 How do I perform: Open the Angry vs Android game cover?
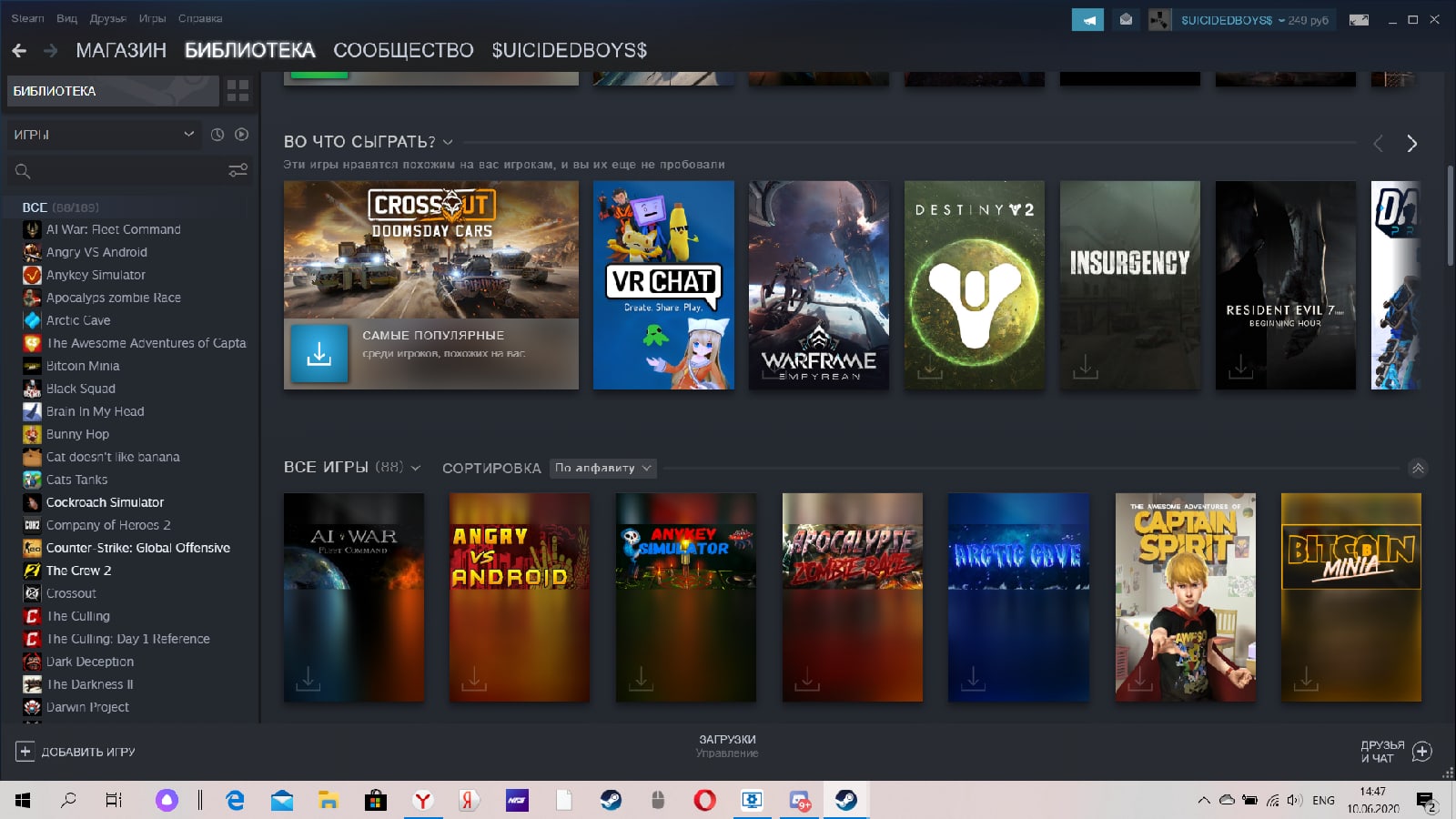tap(520, 597)
